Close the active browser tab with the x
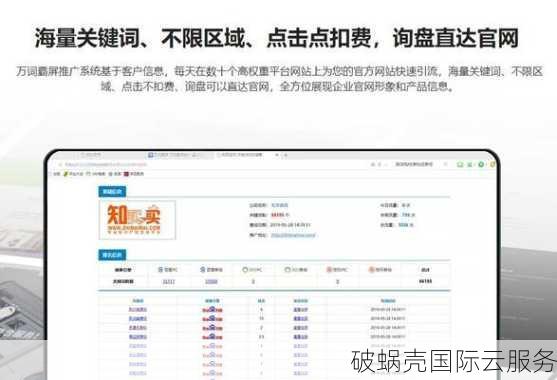This screenshot has height=380, width=557. tap(277, 155)
